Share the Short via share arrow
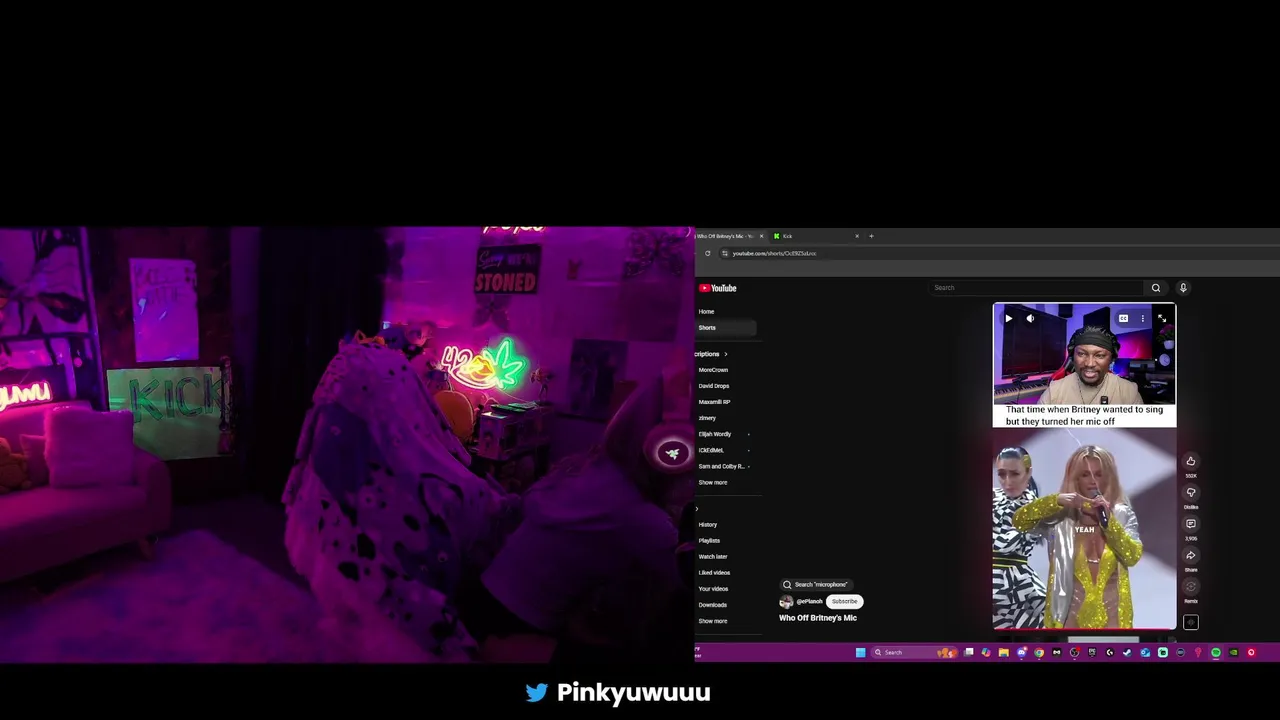Viewport: 1280px width, 720px height. (1191, 555)
